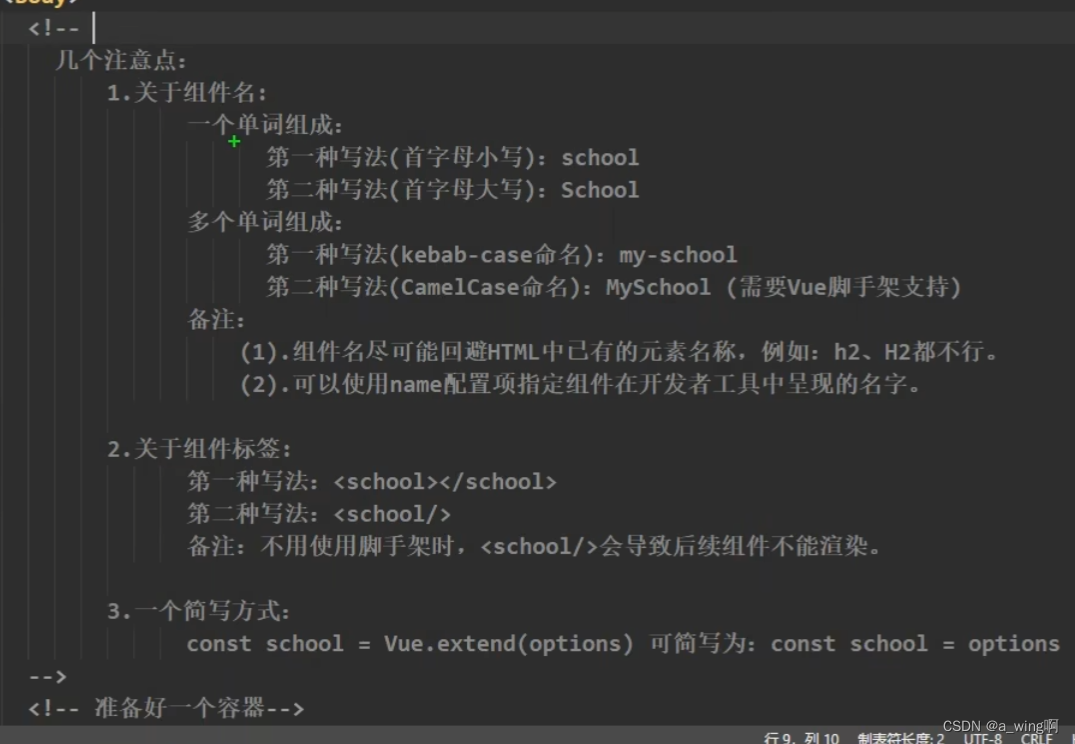Screen dimensions: 1075x744
Task: Click note line (1) about HTML element names
Action: click(x=618, y=352)
